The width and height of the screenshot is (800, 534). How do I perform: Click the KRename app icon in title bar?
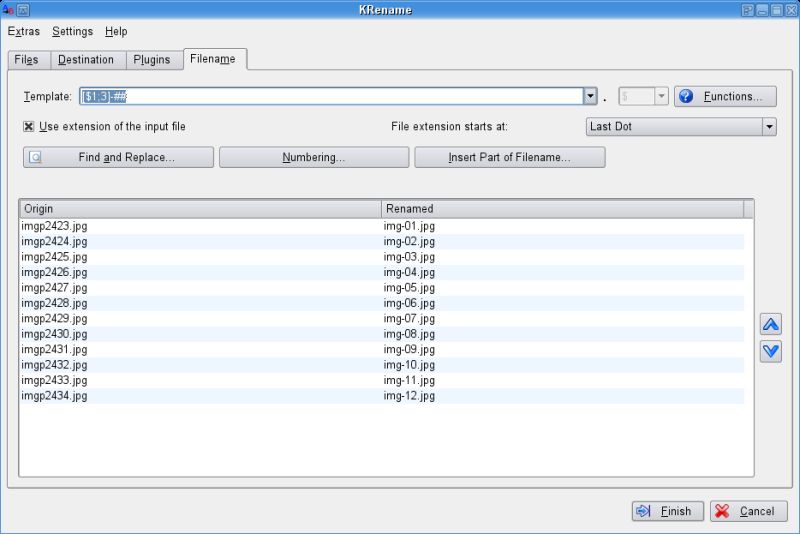click(x=8, y=9)
